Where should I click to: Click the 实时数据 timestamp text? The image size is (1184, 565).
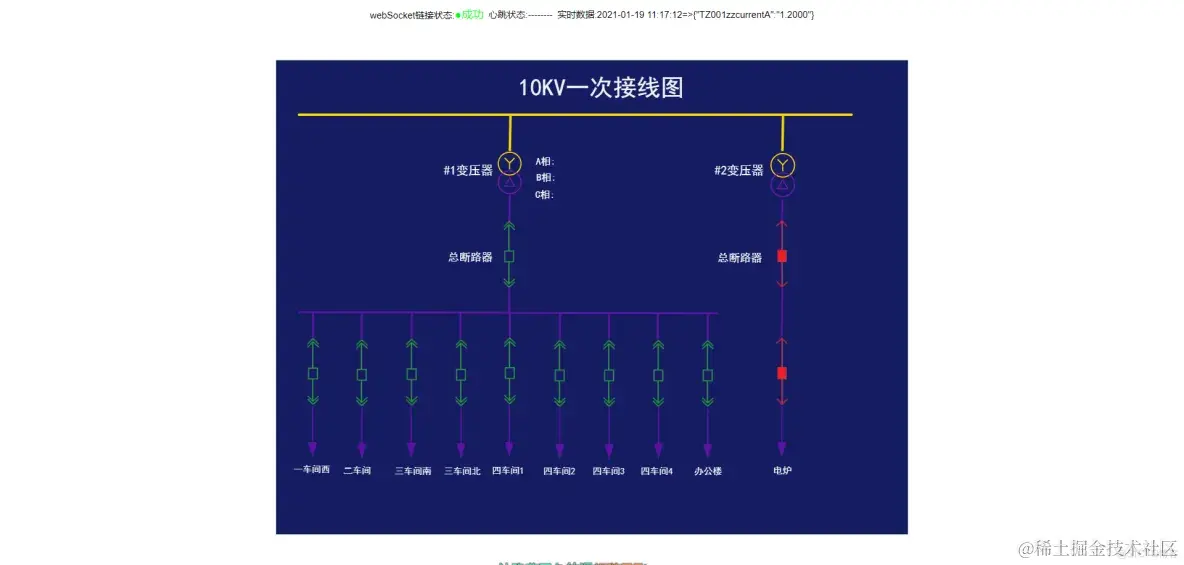(686, 15)
